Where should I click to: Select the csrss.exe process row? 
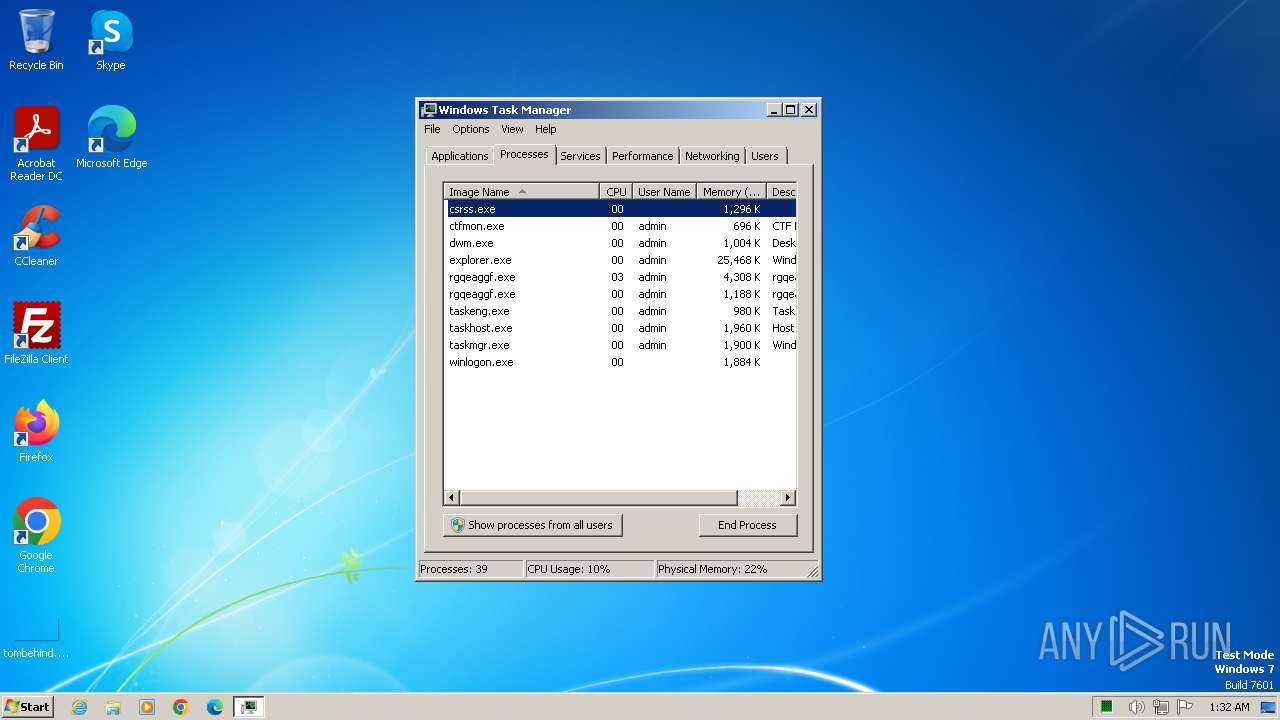(x=621, y=209)
